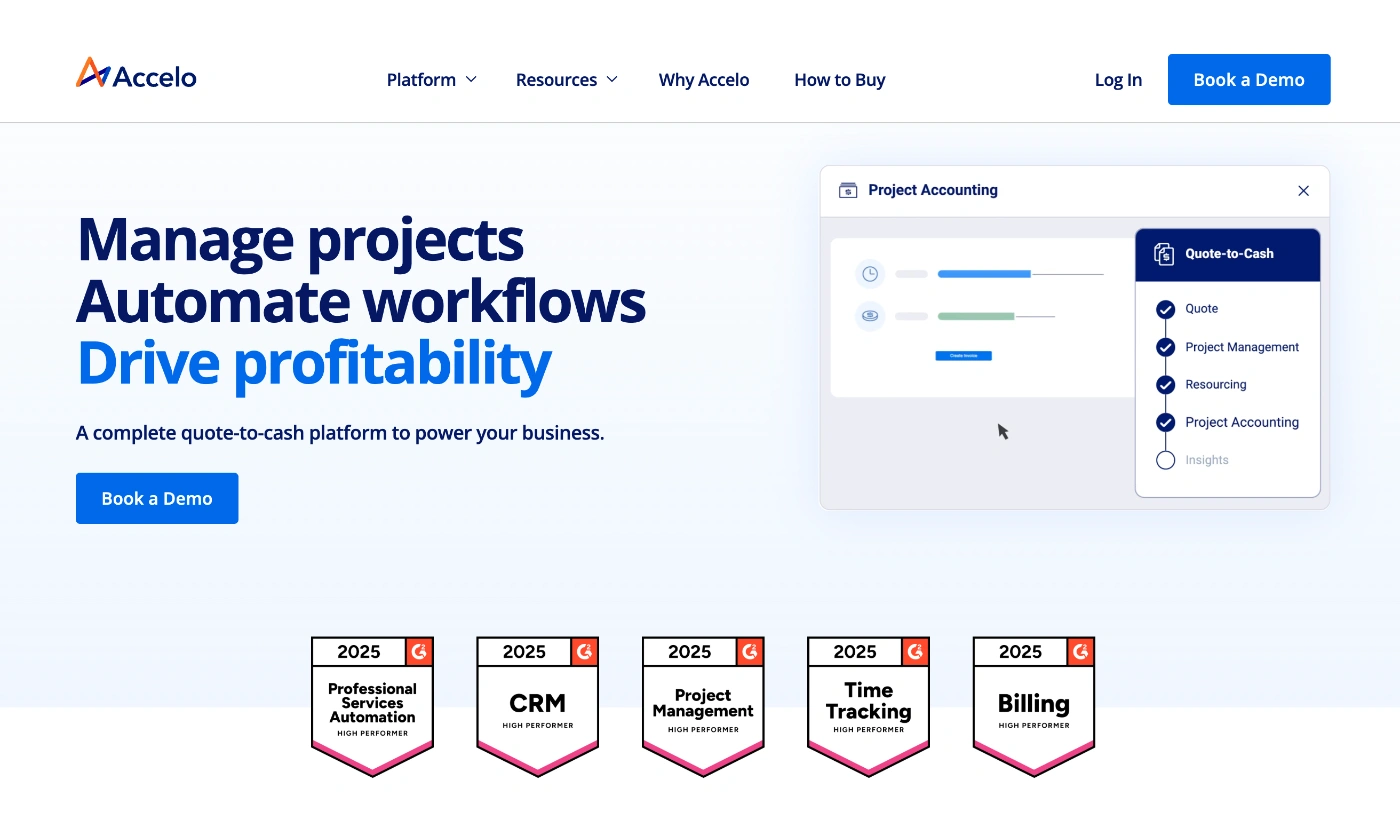The height and width of the screenshot is (828, 1400).
Task: Click the Create Invoice mini button
Action: tap(963, 355)
